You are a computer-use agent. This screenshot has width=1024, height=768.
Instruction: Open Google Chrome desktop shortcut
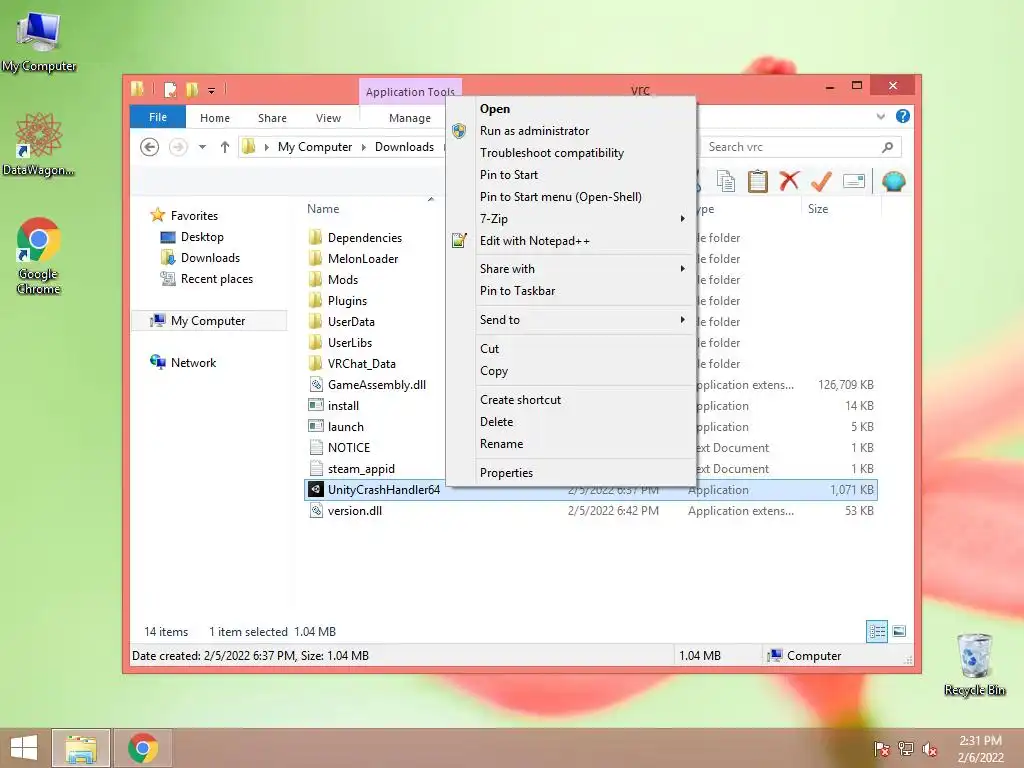pyautogui.click(x=38, y=255)
